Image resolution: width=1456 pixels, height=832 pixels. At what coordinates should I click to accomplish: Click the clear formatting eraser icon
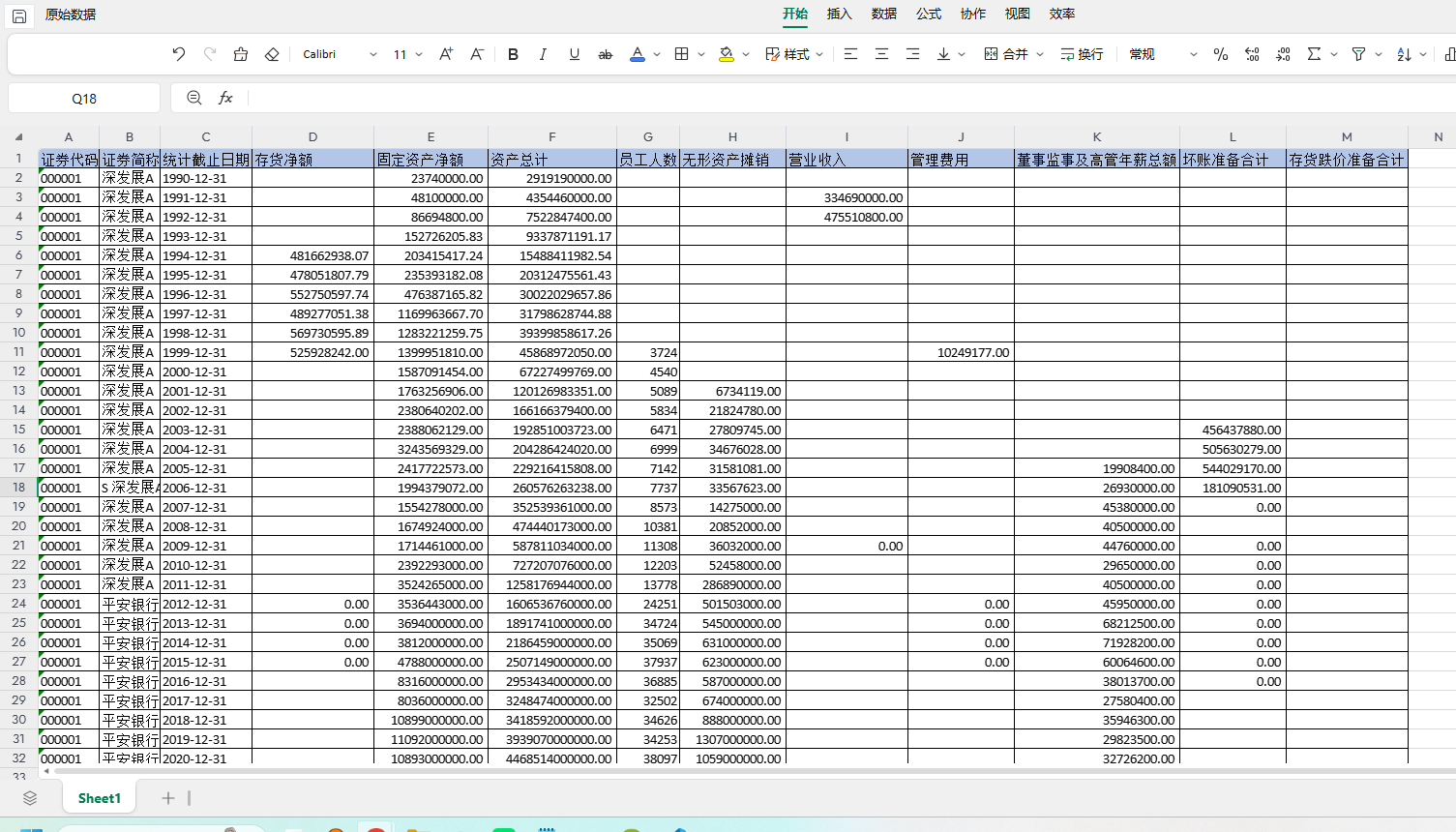(x=272, y=54)
